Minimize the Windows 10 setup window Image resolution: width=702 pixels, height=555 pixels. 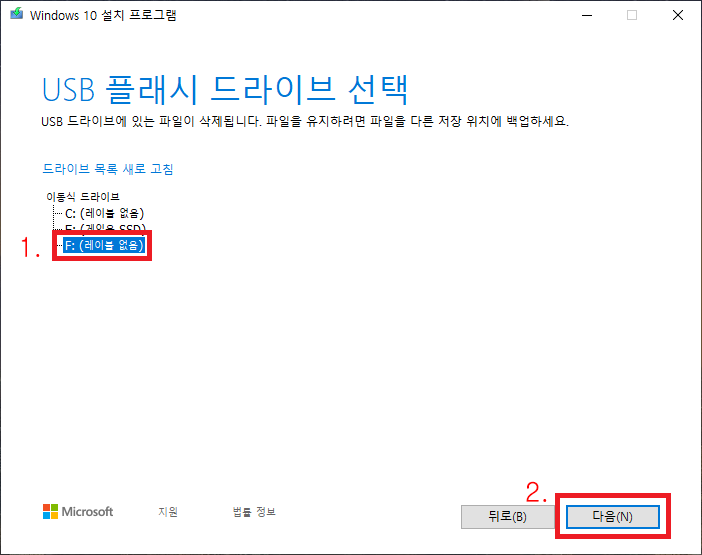point(587,15)
